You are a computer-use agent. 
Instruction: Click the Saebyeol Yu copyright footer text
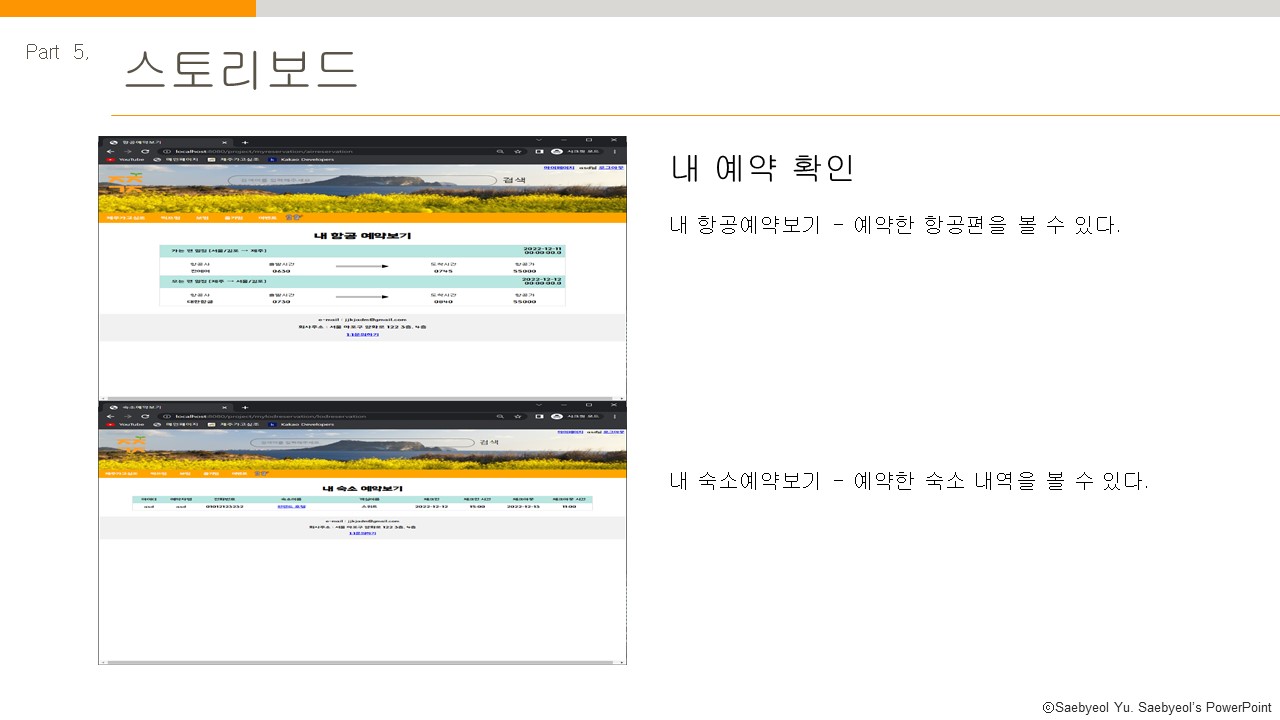(x=1157, y=707)
